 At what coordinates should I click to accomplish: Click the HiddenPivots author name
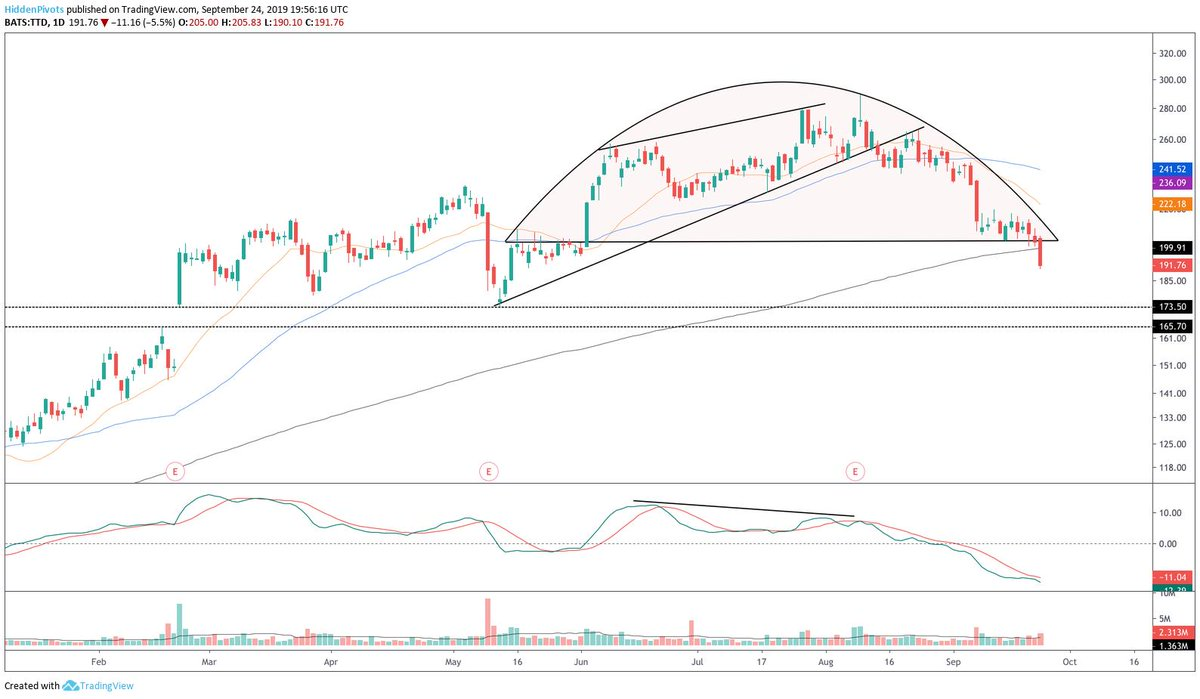pos(33,7)
